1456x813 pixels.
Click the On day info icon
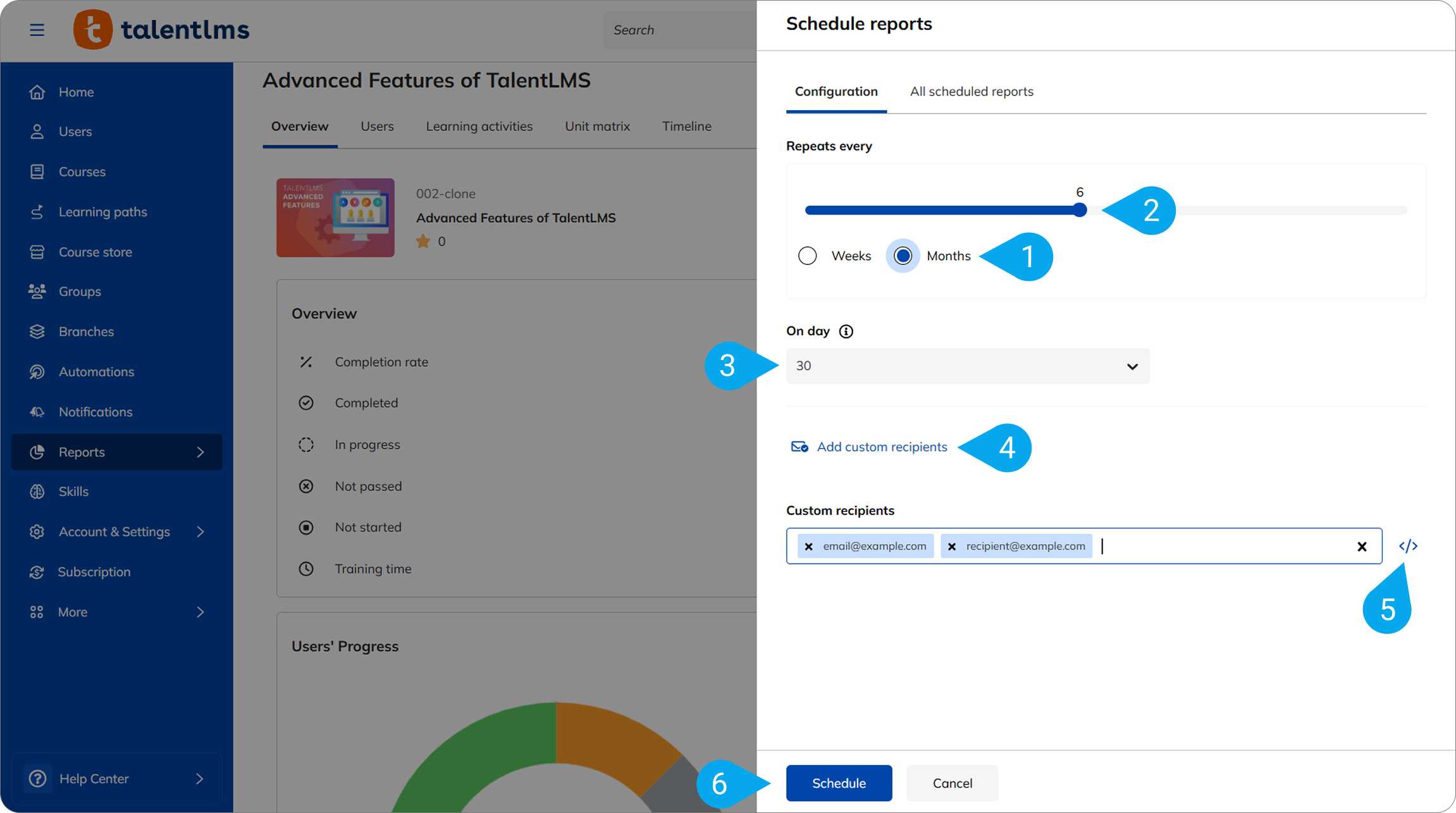[846, 332]
